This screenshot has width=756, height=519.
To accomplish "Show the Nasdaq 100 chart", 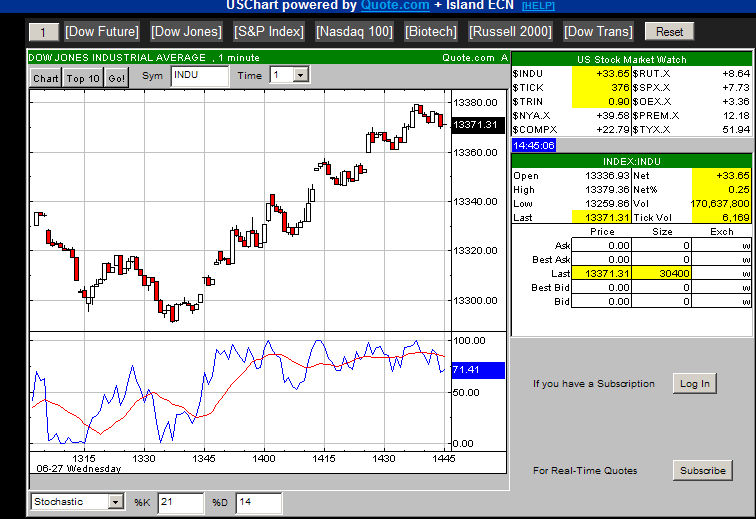I will (x=354, y=32).
